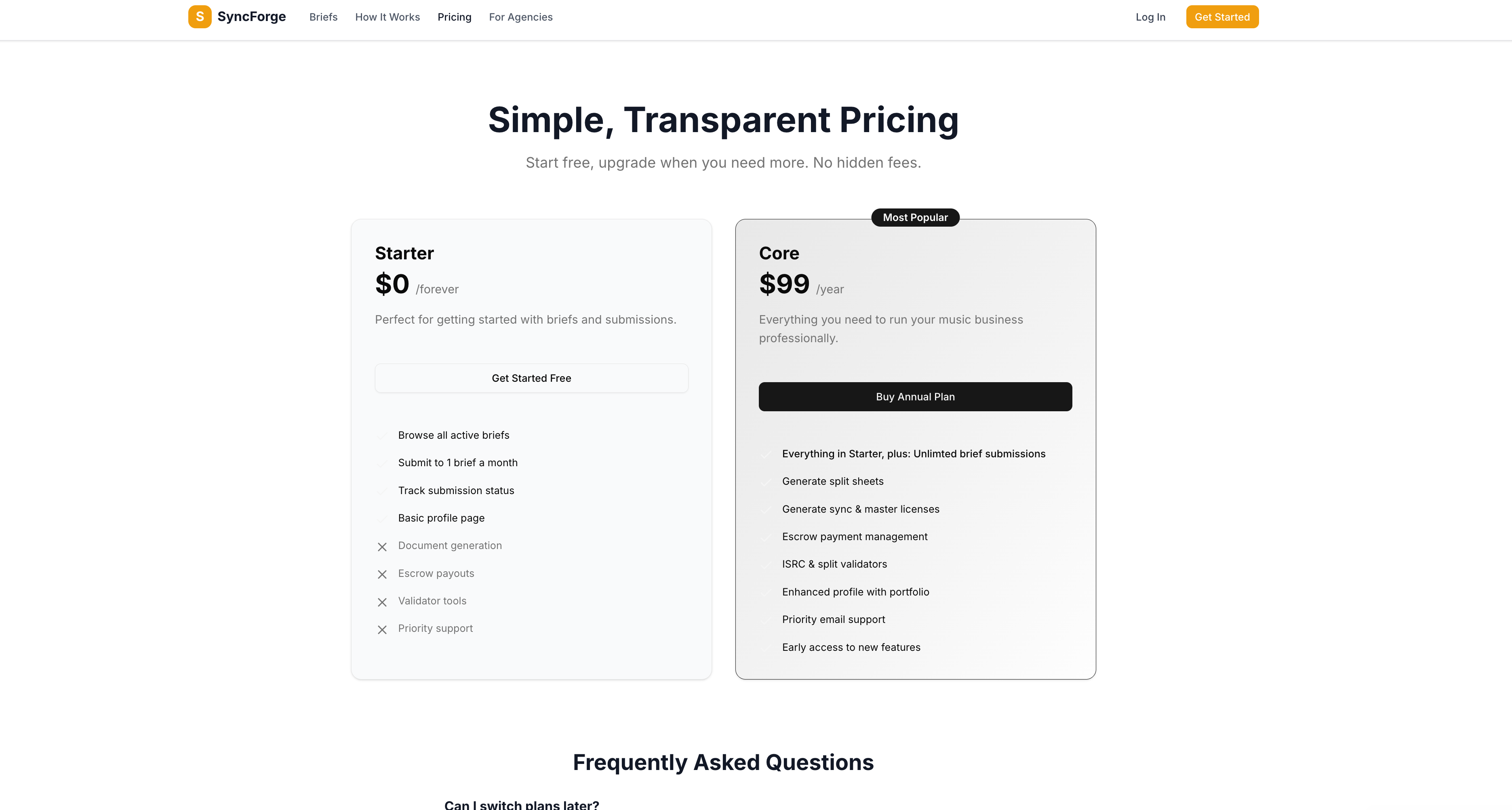
Task: Click the X icon beside Priority support
Action: pyautogui.click(x=382, y=629)
